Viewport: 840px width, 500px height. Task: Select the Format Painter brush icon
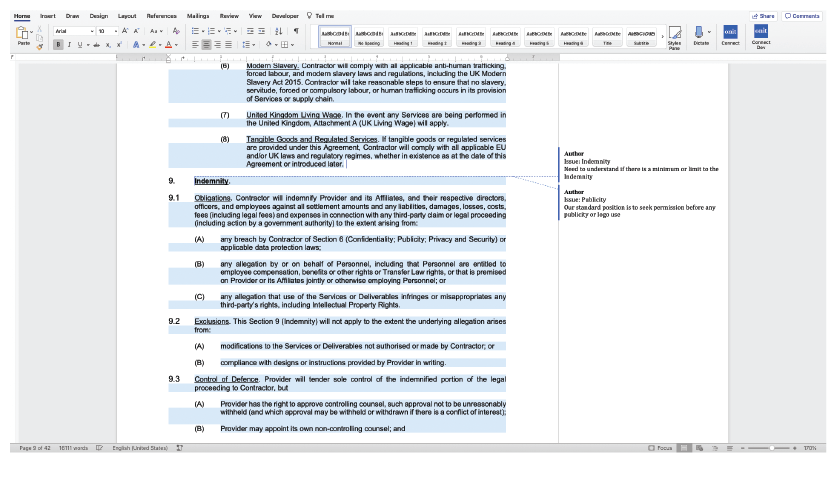pos(39,47)
